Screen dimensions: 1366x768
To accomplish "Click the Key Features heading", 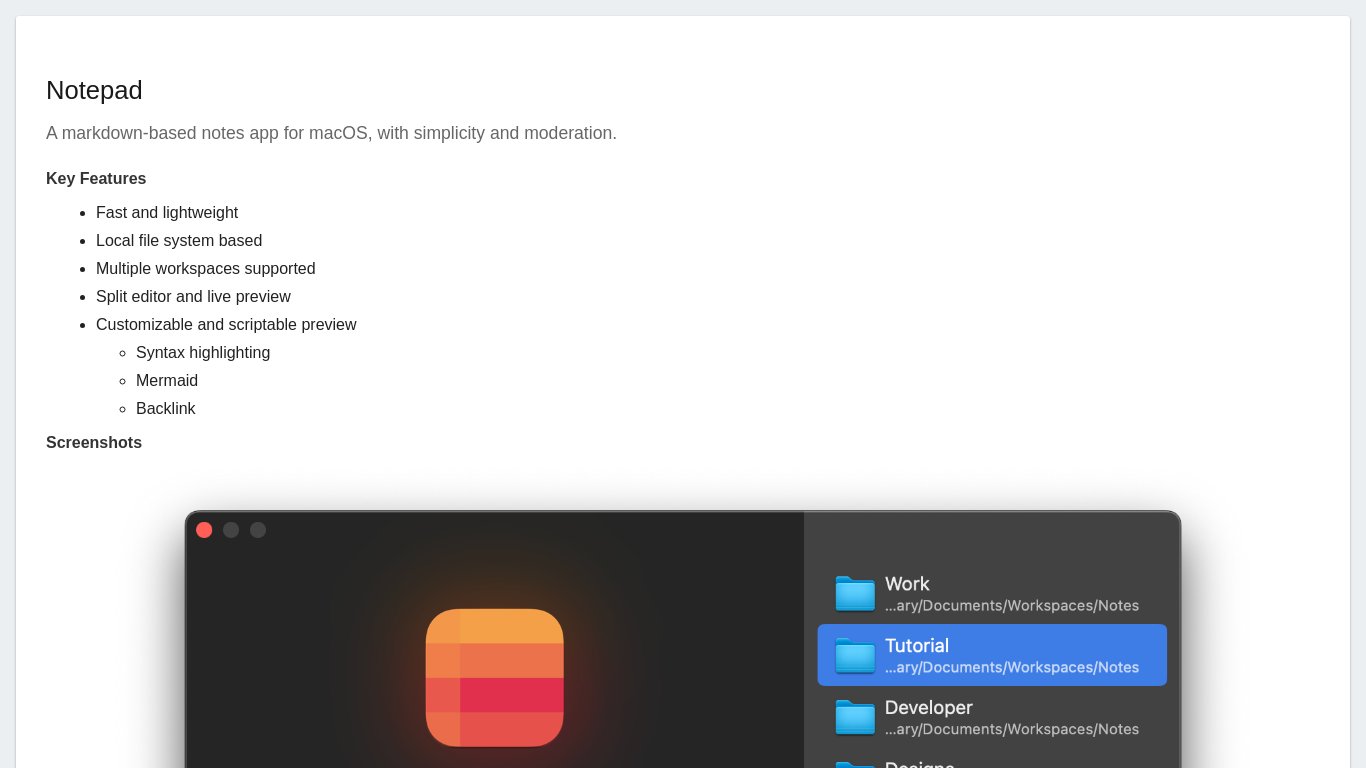I will pyautogui.click(x=96, y=179).
